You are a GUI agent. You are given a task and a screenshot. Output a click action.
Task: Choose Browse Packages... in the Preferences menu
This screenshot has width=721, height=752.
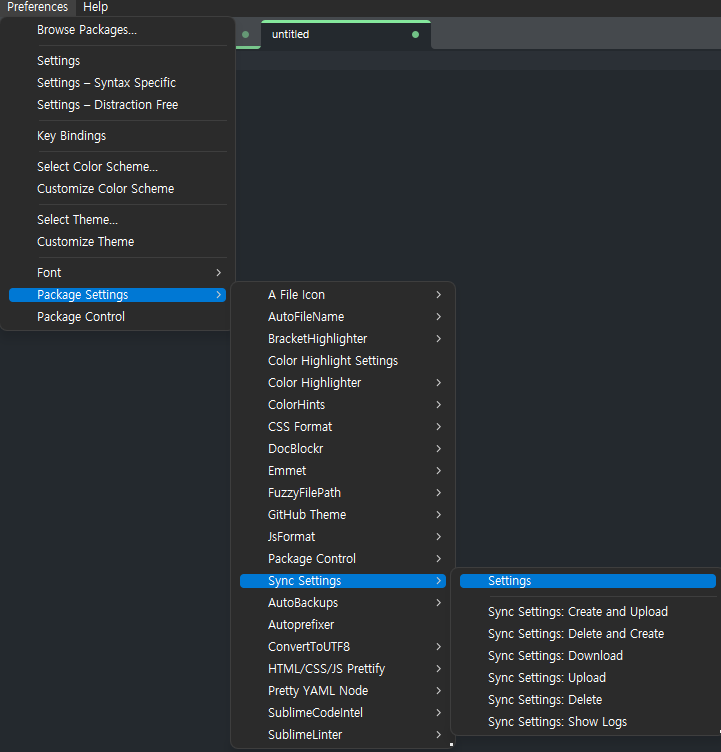(118, 30)
